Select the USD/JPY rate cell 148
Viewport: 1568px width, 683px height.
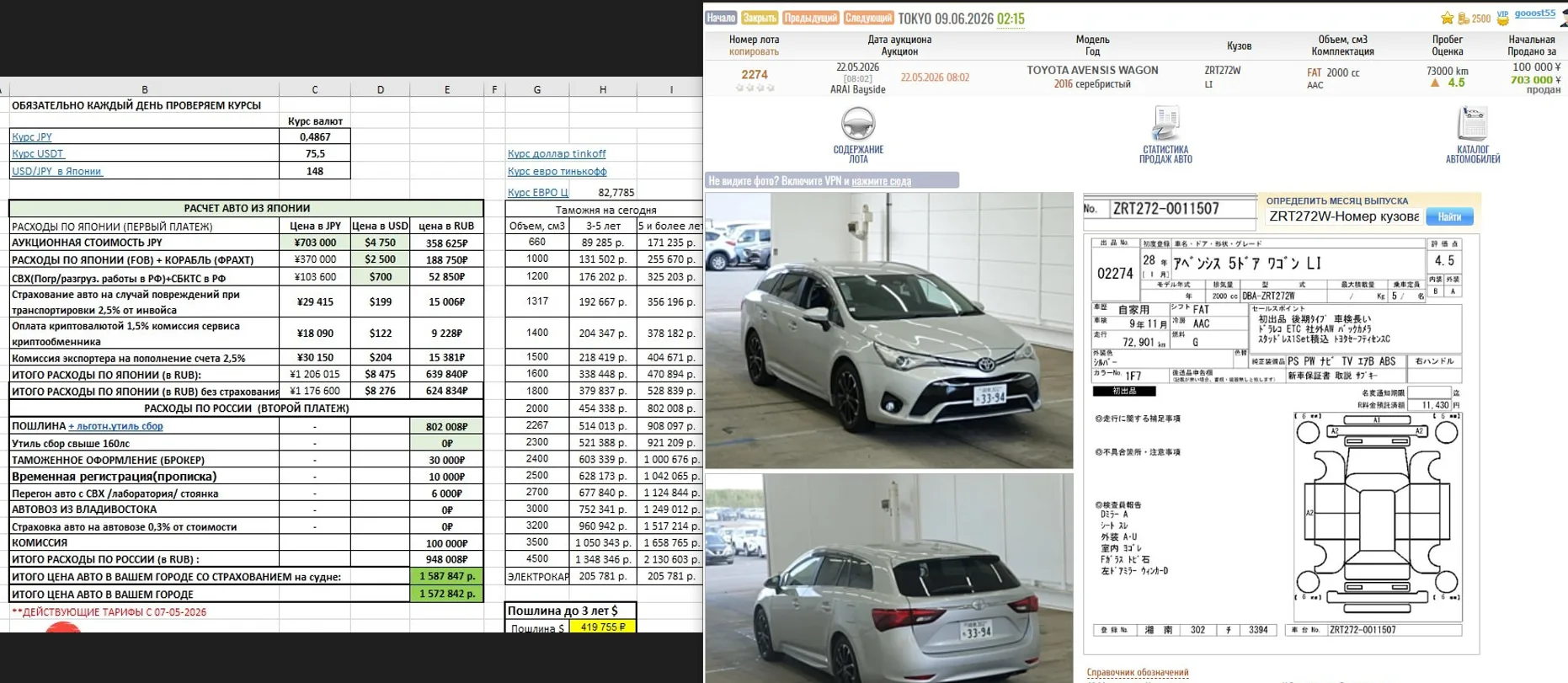click(x=315, y=171)
